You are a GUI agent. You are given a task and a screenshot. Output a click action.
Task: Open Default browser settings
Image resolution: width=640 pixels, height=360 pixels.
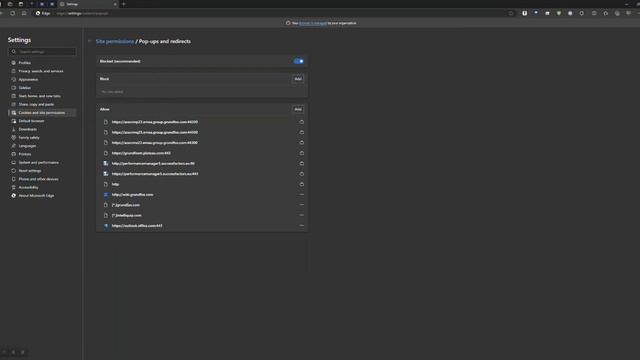click(31, 121)
